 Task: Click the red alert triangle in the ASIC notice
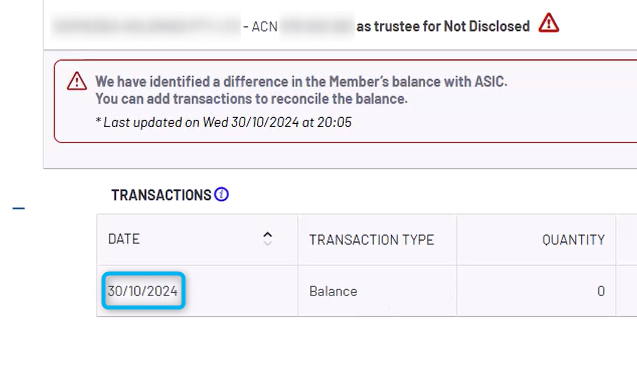(77, 81)
